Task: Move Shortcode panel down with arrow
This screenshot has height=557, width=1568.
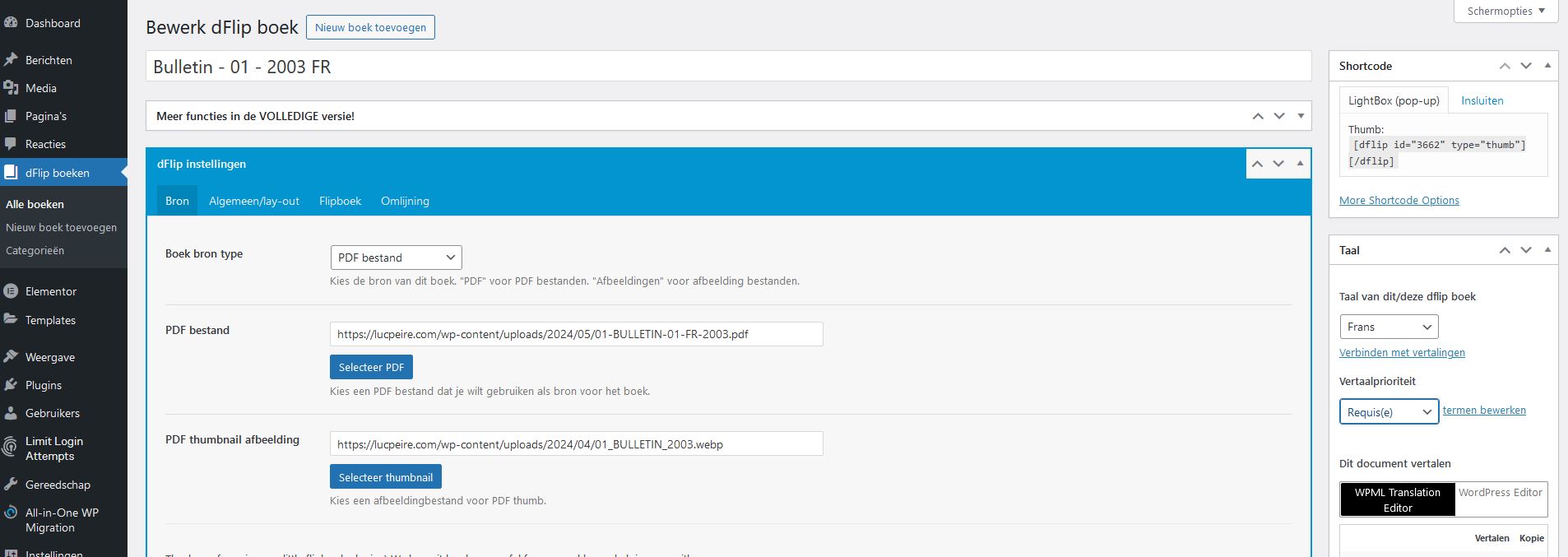Action: pos(1526,66)
